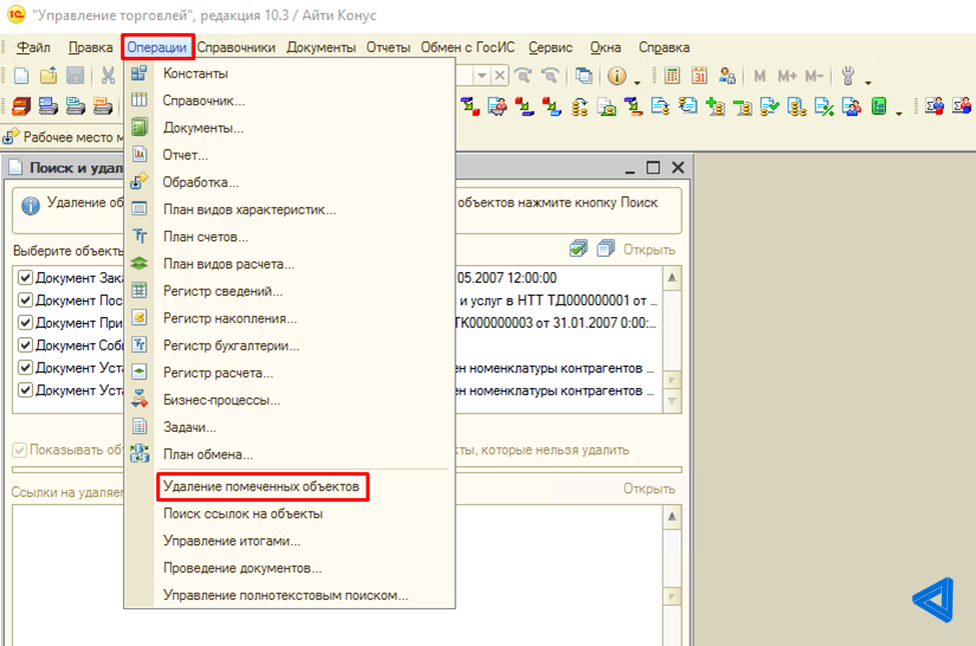Click the Find previous magnifier icon

point(551,76)
